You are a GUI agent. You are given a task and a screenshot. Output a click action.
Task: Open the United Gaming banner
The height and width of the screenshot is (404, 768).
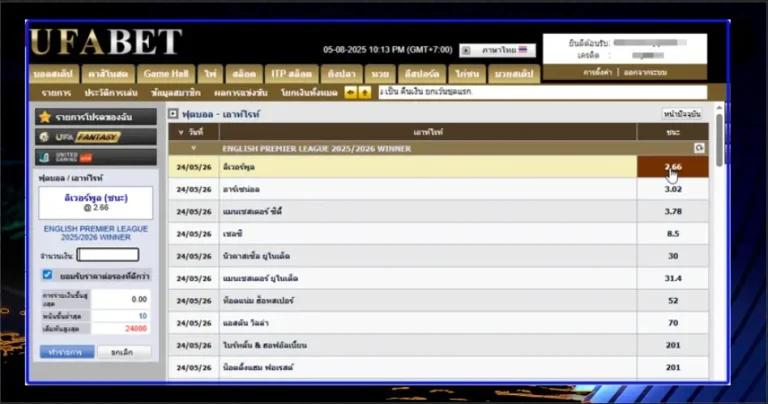pyautogui.click(x=95, y=157)
